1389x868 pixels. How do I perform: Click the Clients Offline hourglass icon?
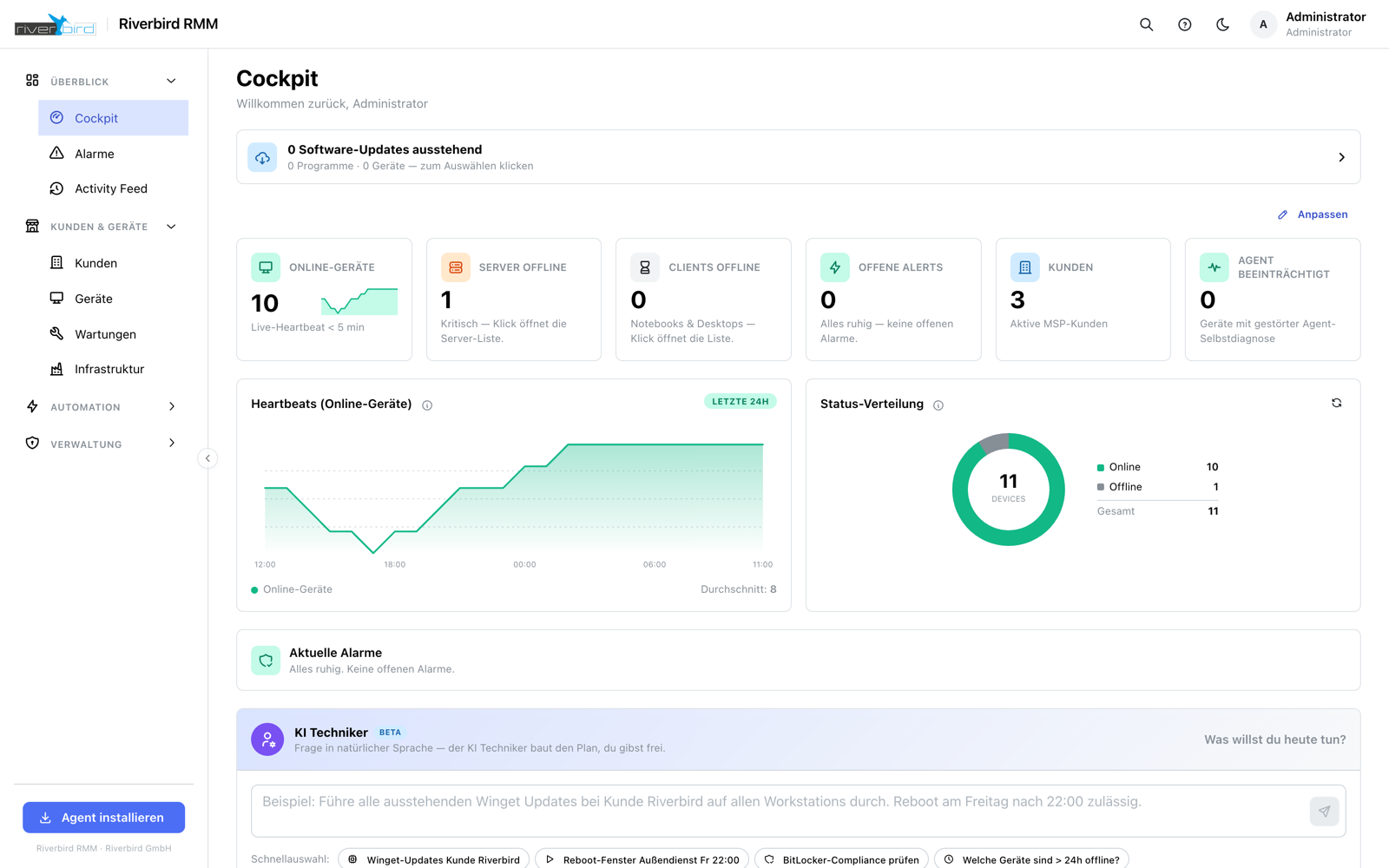pyautogui.click(x=645, y=267)
